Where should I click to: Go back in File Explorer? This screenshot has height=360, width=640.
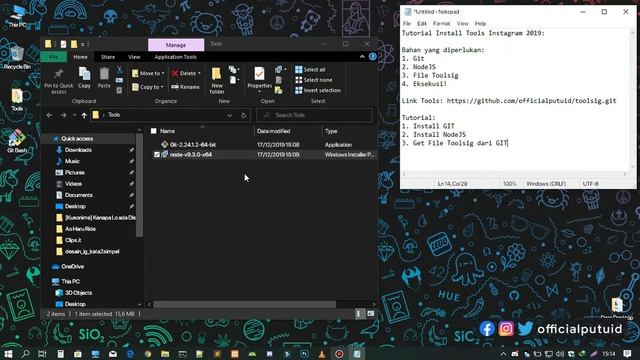[49, 116]
